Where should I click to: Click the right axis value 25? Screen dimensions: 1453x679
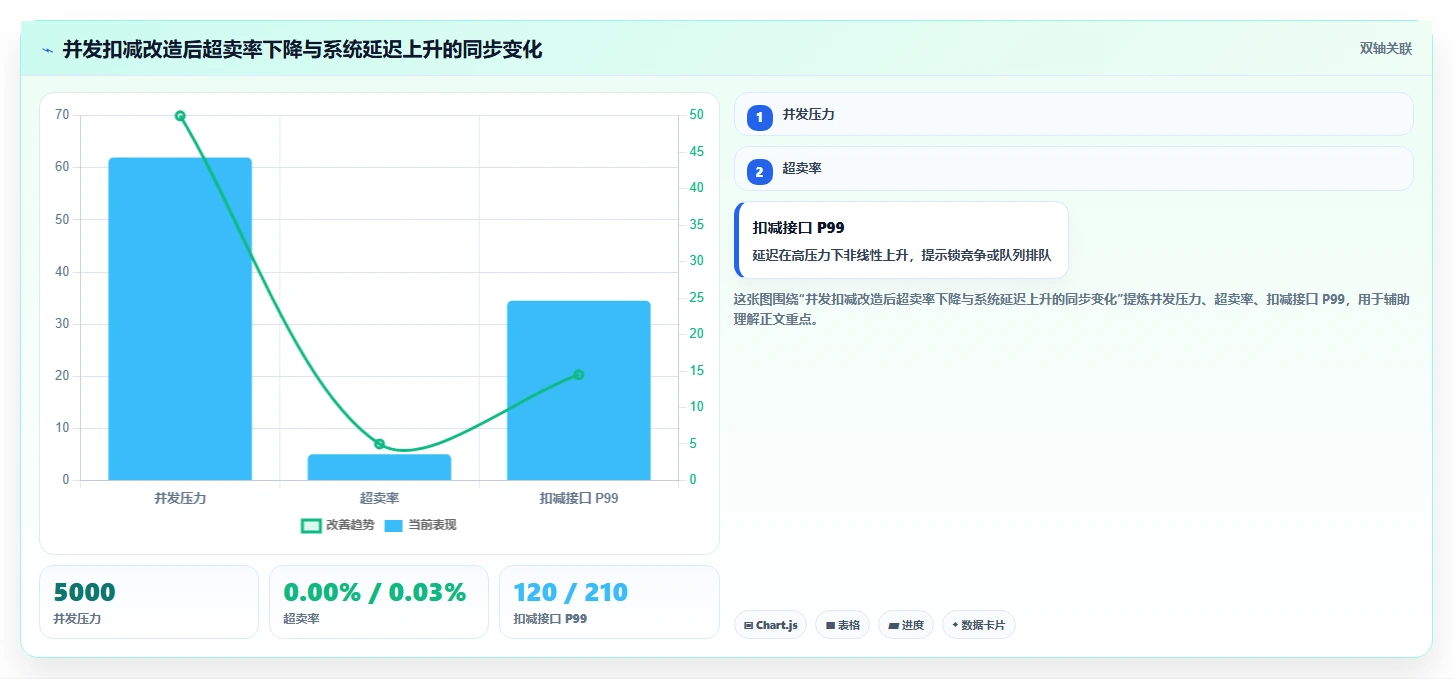click(x=697, y=298)
